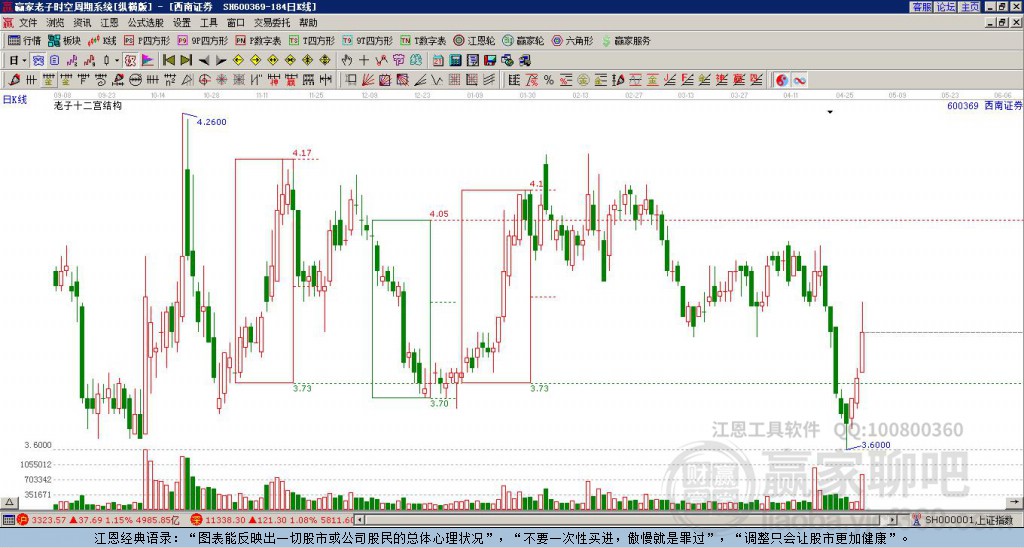
Task: Open the 公式选股 menu
Action: 145,23
